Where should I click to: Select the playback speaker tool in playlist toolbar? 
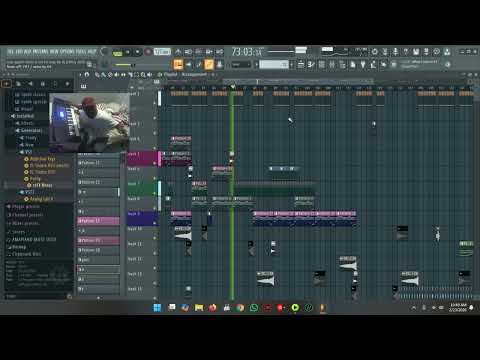pos(150,75)
